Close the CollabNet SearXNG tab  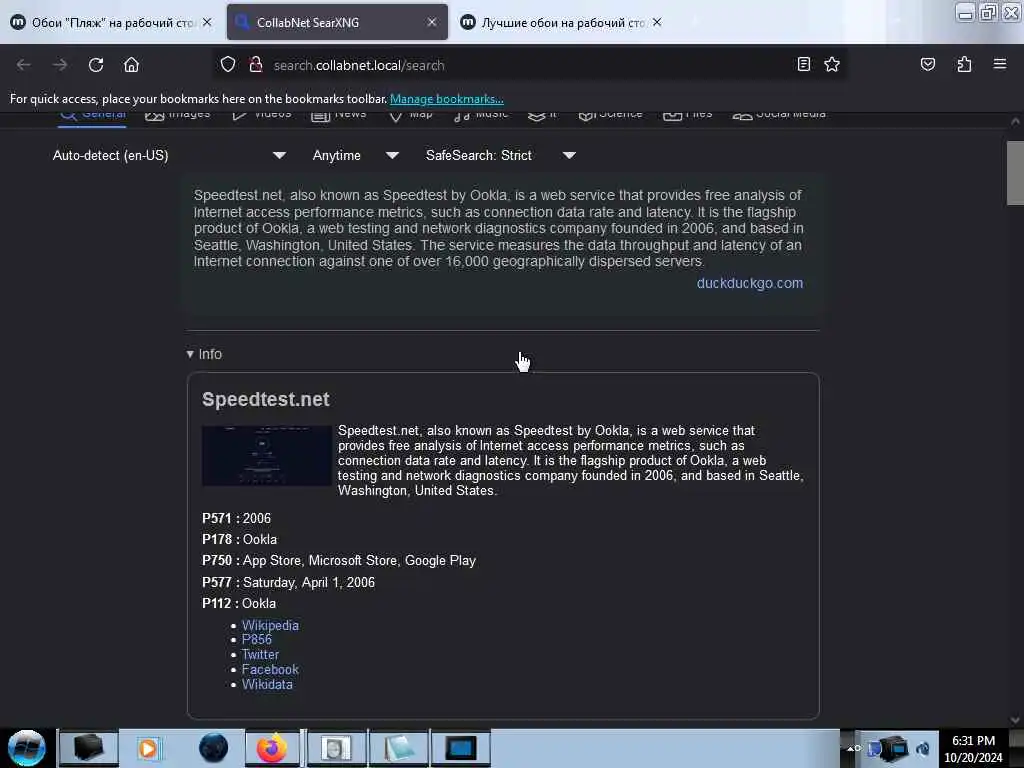click(432, 22)
